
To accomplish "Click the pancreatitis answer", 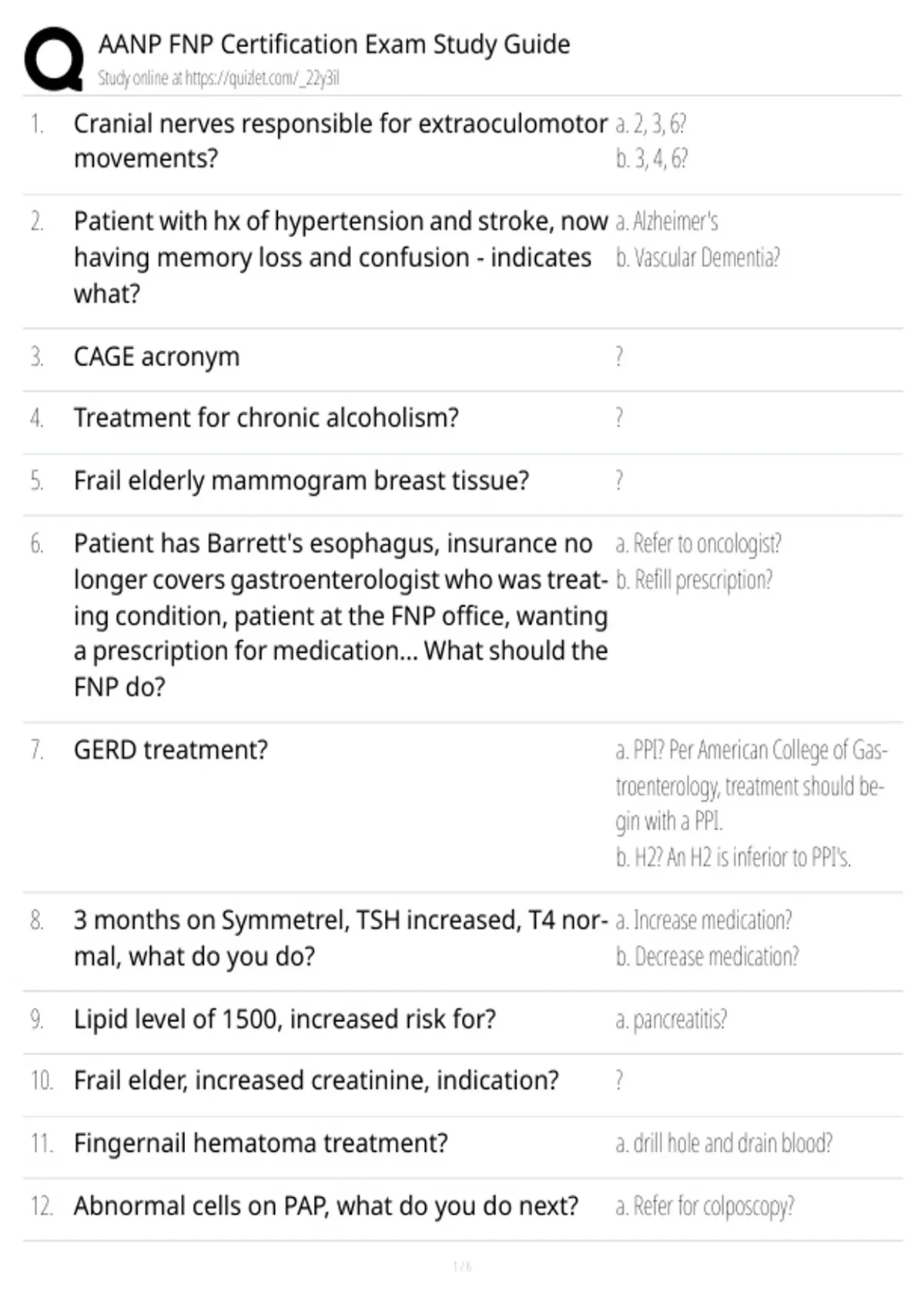I will [x=671, y=1019].
